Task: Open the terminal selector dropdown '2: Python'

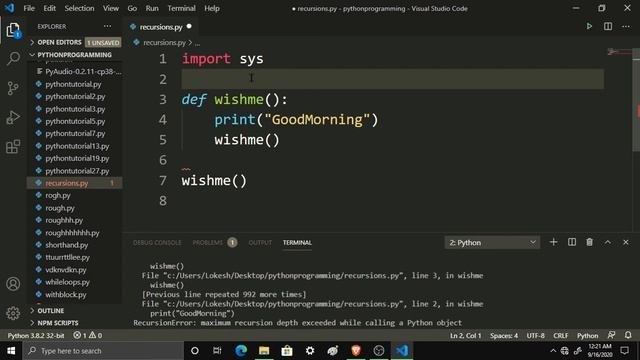Action: [x=492, y=242]
